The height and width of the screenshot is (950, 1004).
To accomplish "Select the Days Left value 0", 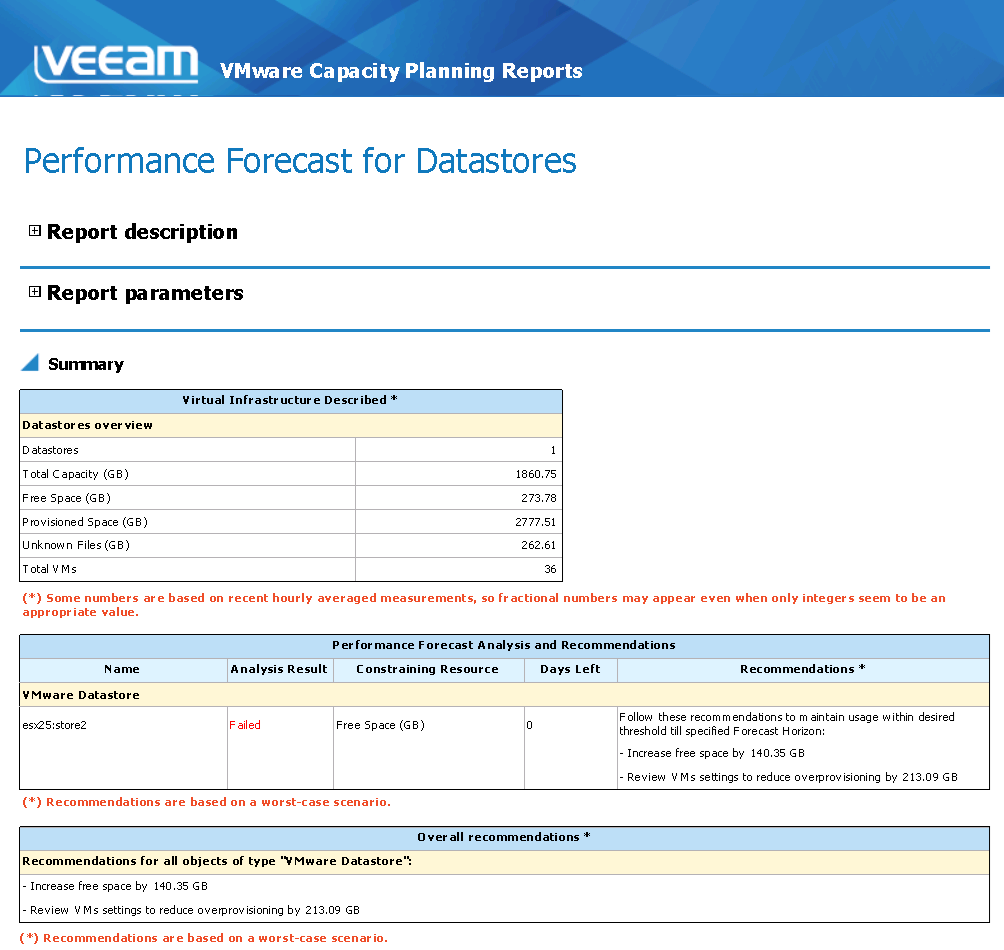I will [x=530, y=725].
